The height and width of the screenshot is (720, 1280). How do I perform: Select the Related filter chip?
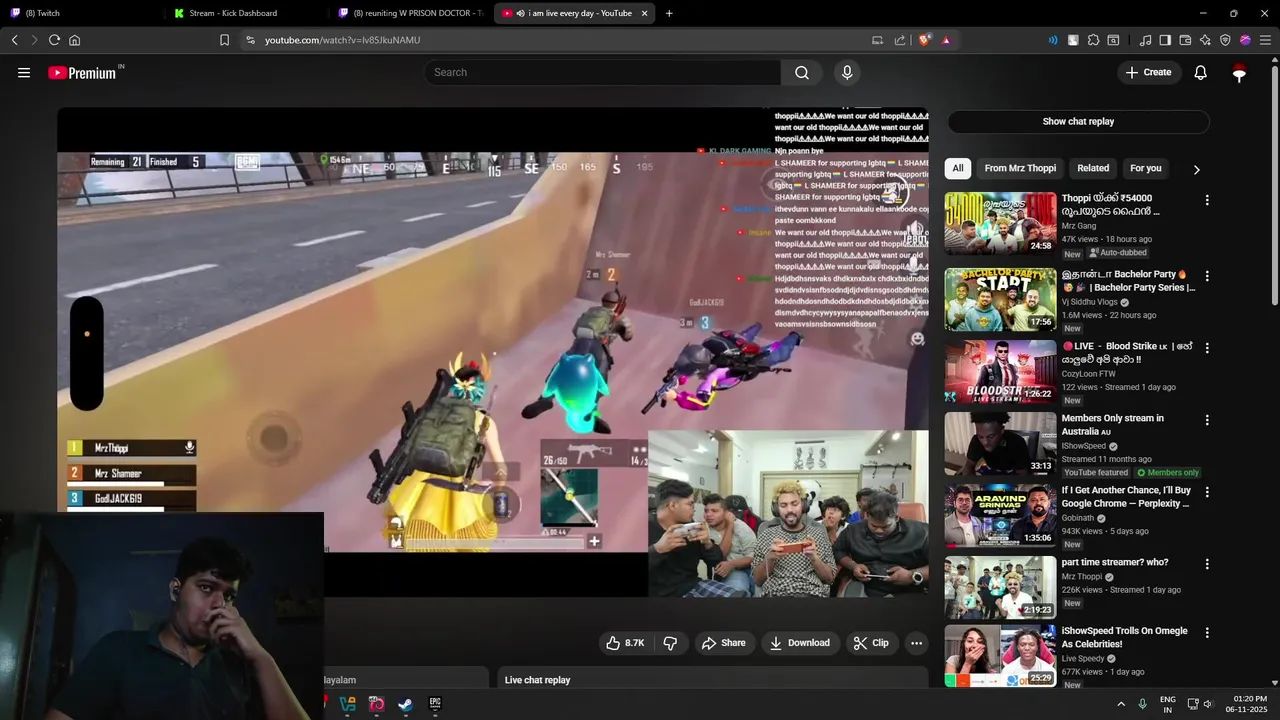1093,168
